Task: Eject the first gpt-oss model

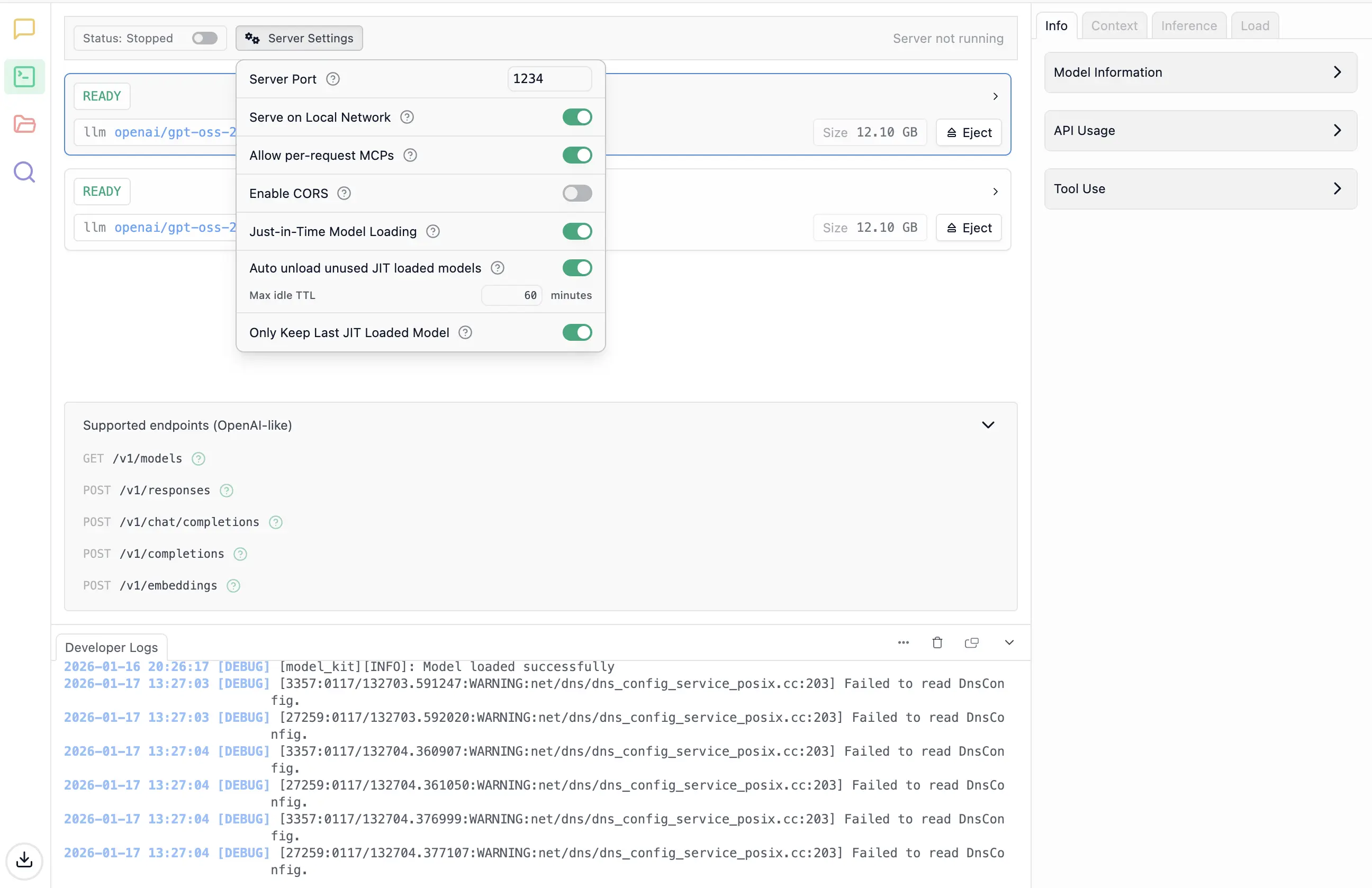Action: 969,132
